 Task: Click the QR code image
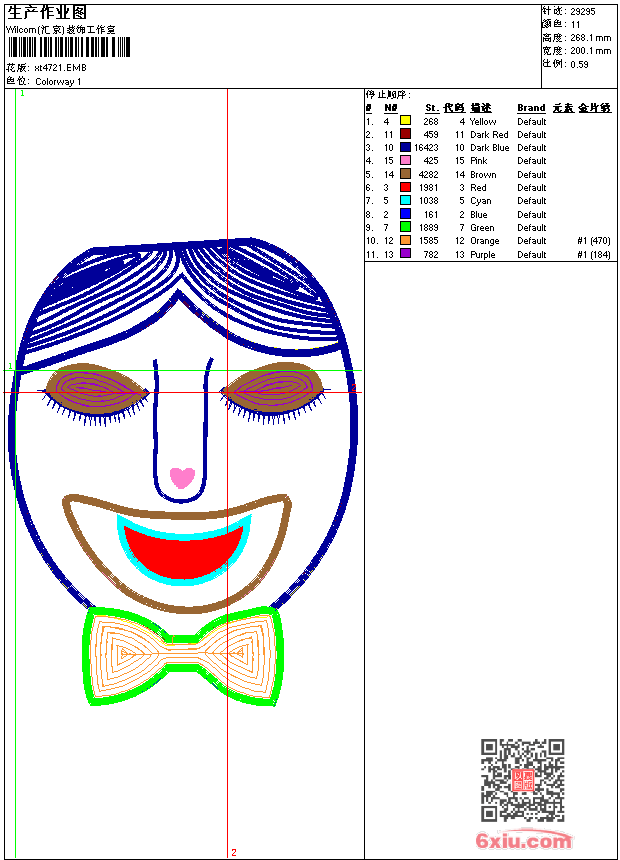(522, 780)
